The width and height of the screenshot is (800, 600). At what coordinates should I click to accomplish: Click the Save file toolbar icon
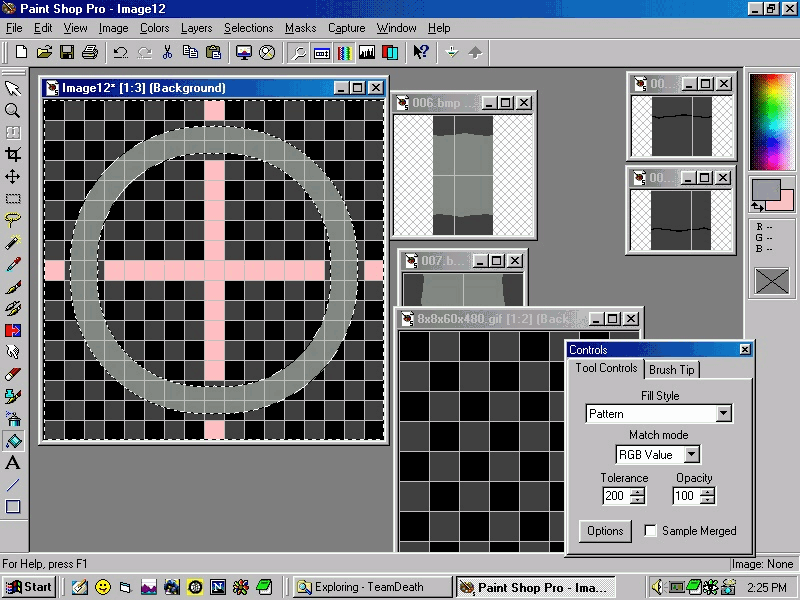point(66,52)
